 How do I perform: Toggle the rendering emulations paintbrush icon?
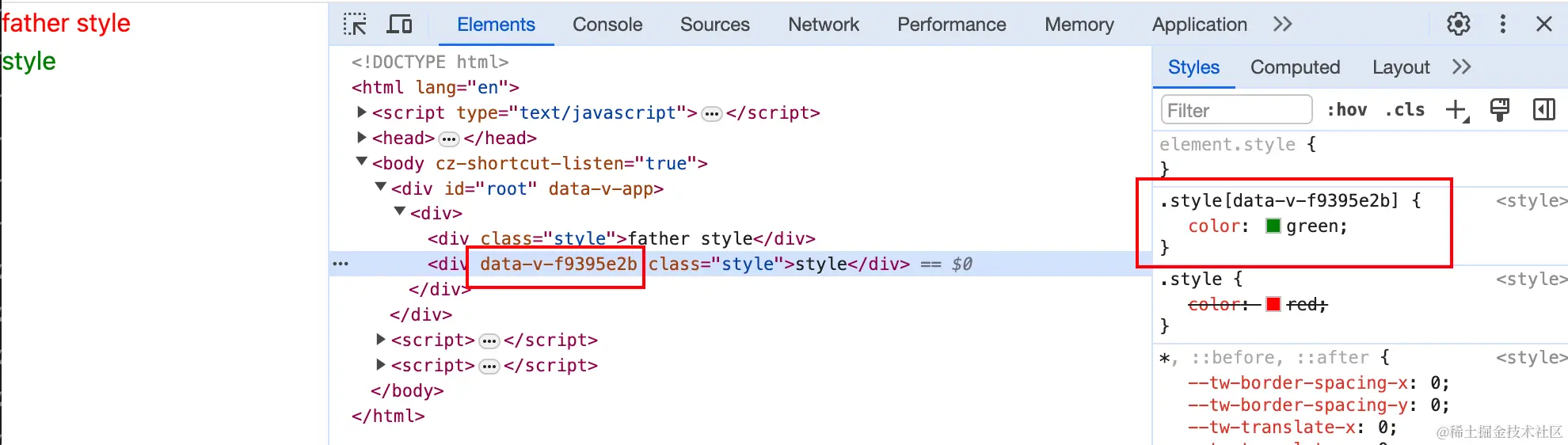click(1500, 109)
